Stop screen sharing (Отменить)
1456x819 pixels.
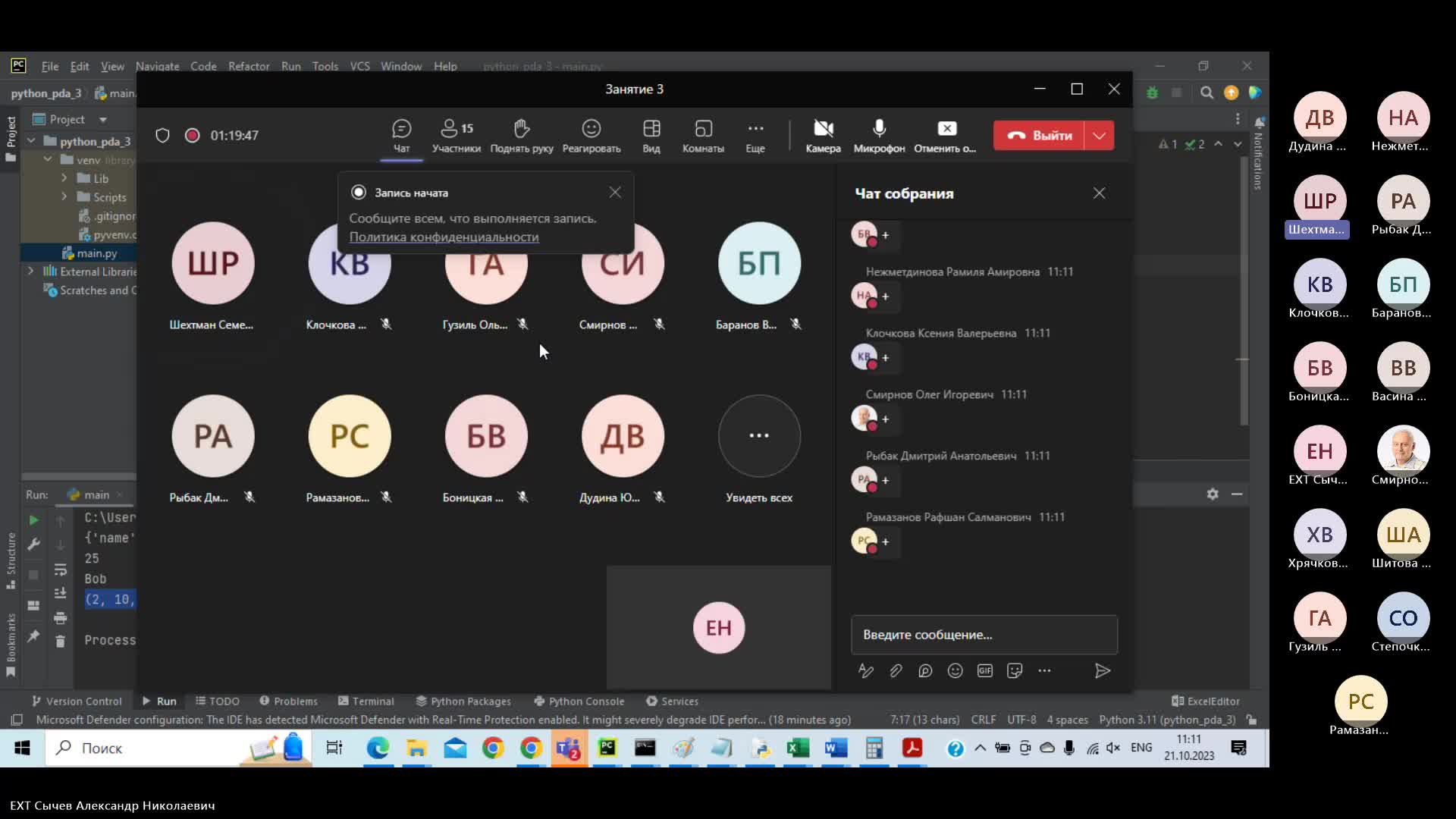946,136
